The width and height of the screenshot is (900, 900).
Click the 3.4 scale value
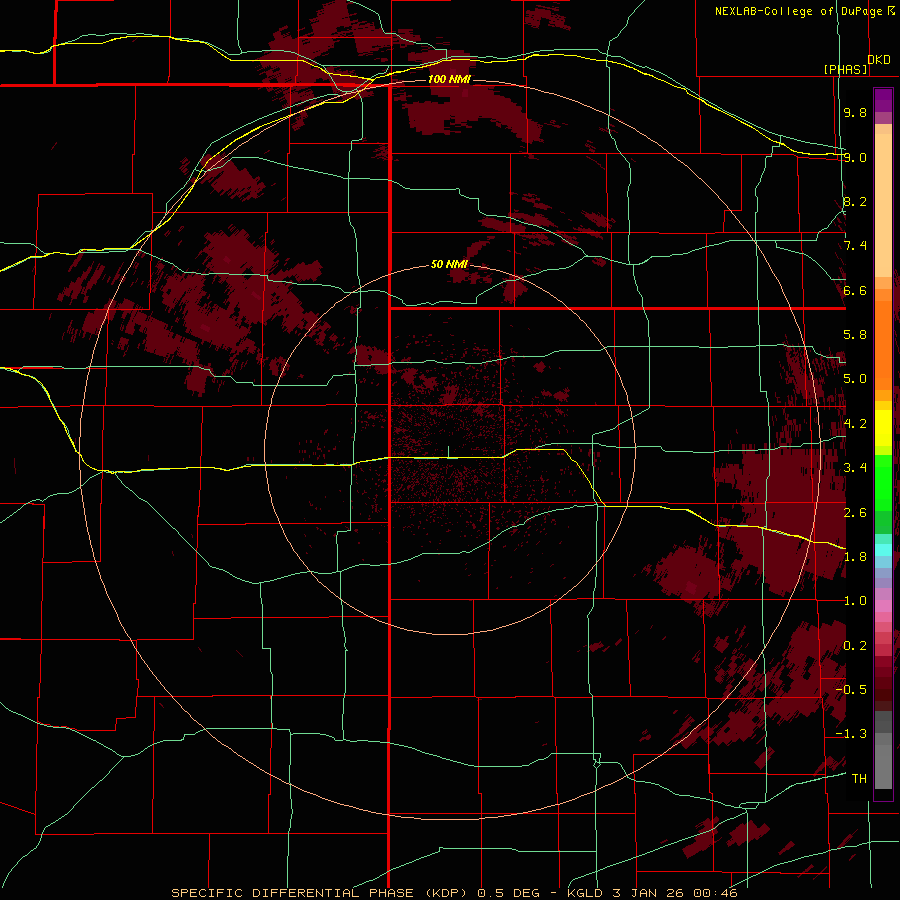[855, 468]
